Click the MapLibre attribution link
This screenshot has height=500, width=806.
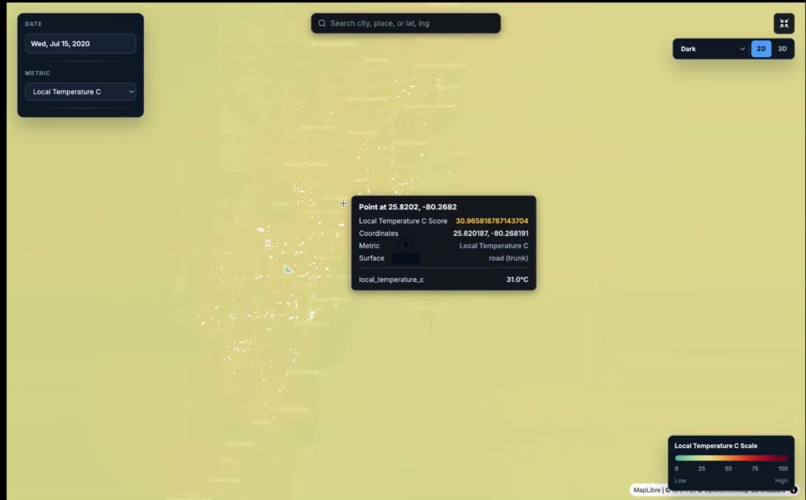[x=647, y=490]
